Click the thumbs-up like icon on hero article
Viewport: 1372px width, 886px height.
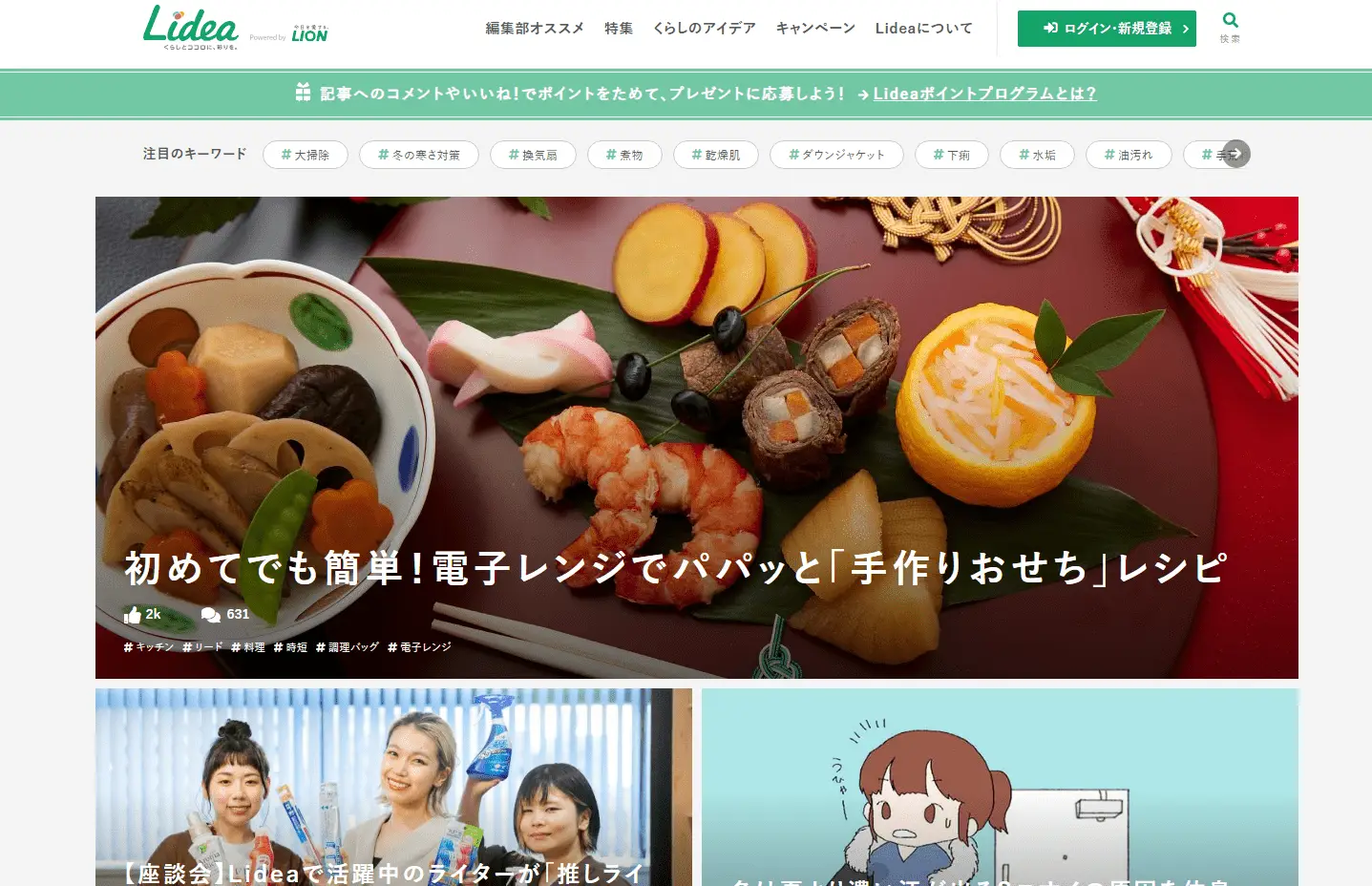[133, 615]
